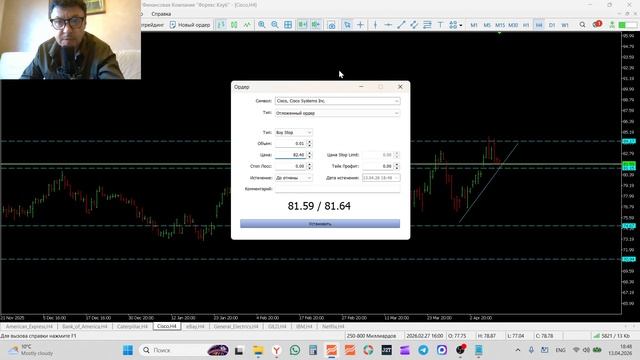
Task: Switch to the American_Express,H4 chart tab
Action: pyautogui.click(x=29, y=327)
